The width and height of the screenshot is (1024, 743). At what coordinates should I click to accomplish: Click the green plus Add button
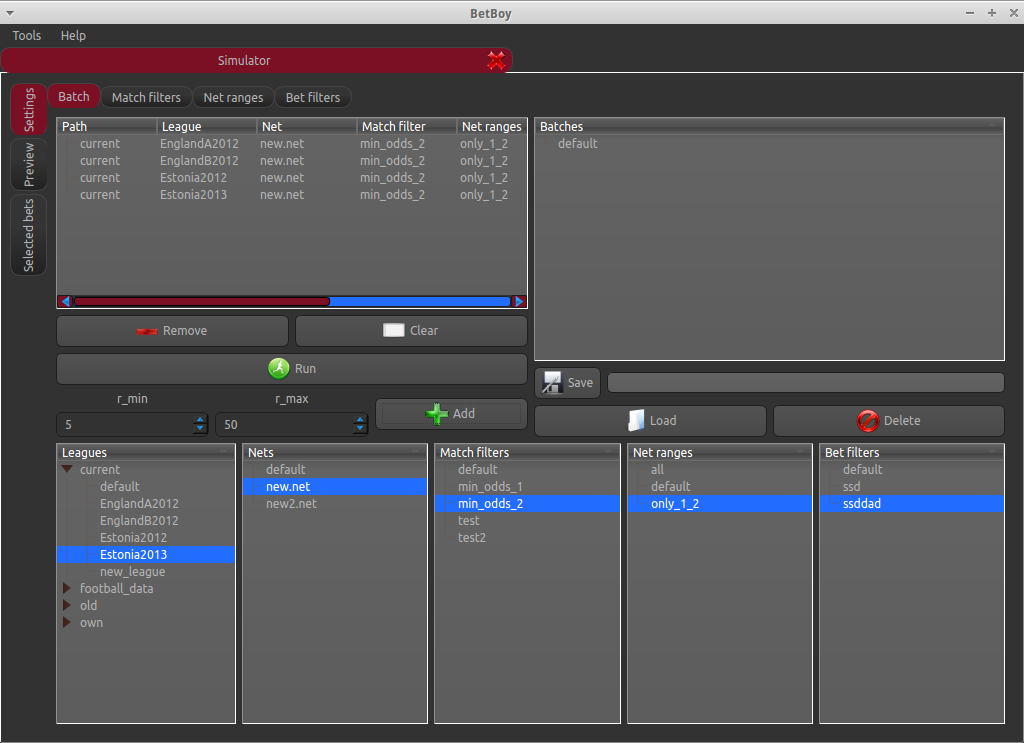coord(450,413)
